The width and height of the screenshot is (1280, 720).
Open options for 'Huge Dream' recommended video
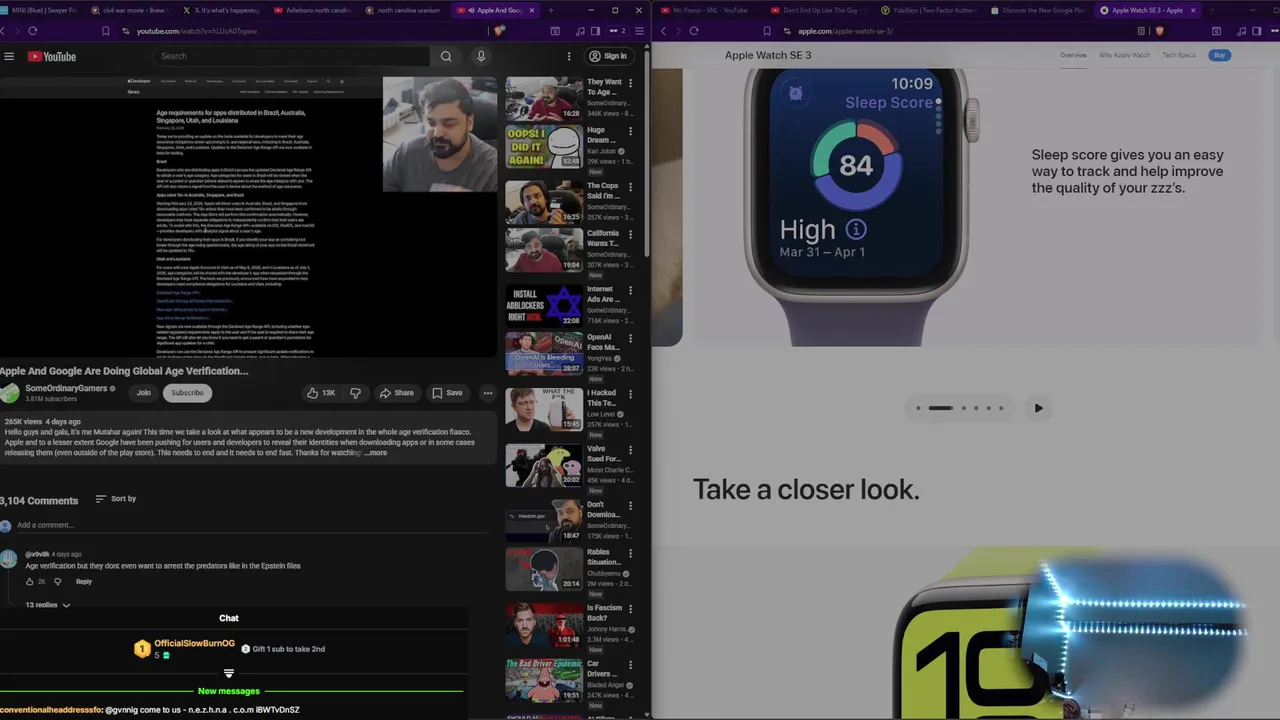[630, 131]
